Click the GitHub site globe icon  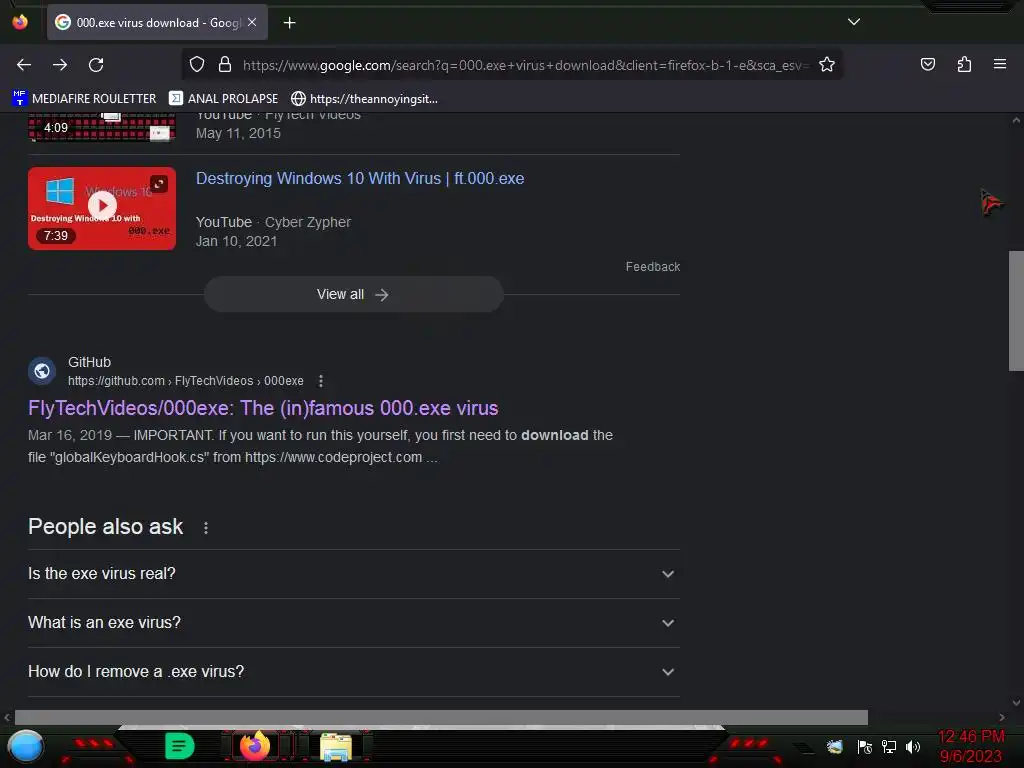pyautogui.click(x=42, y=371)
